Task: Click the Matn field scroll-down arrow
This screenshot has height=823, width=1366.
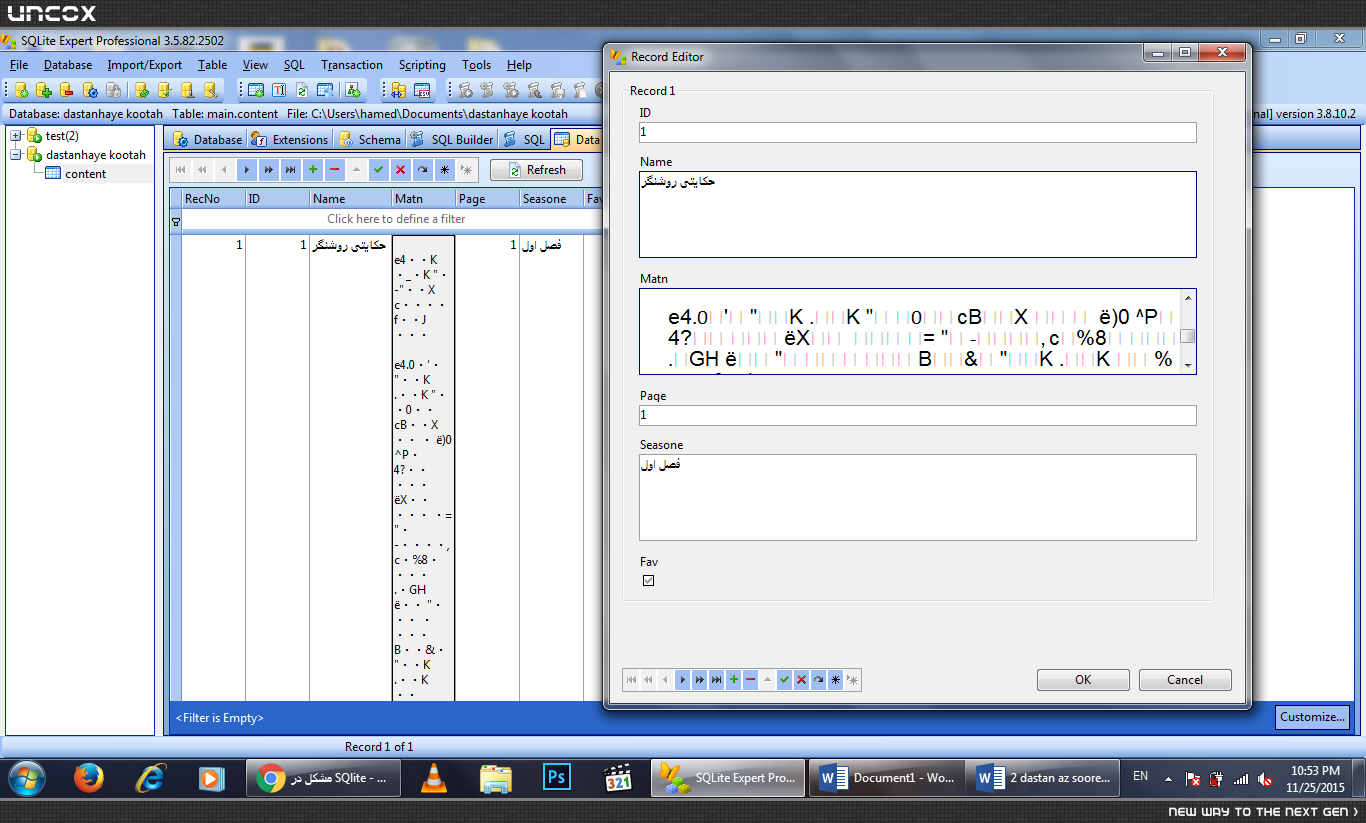Action: [x=1188, y=366]
